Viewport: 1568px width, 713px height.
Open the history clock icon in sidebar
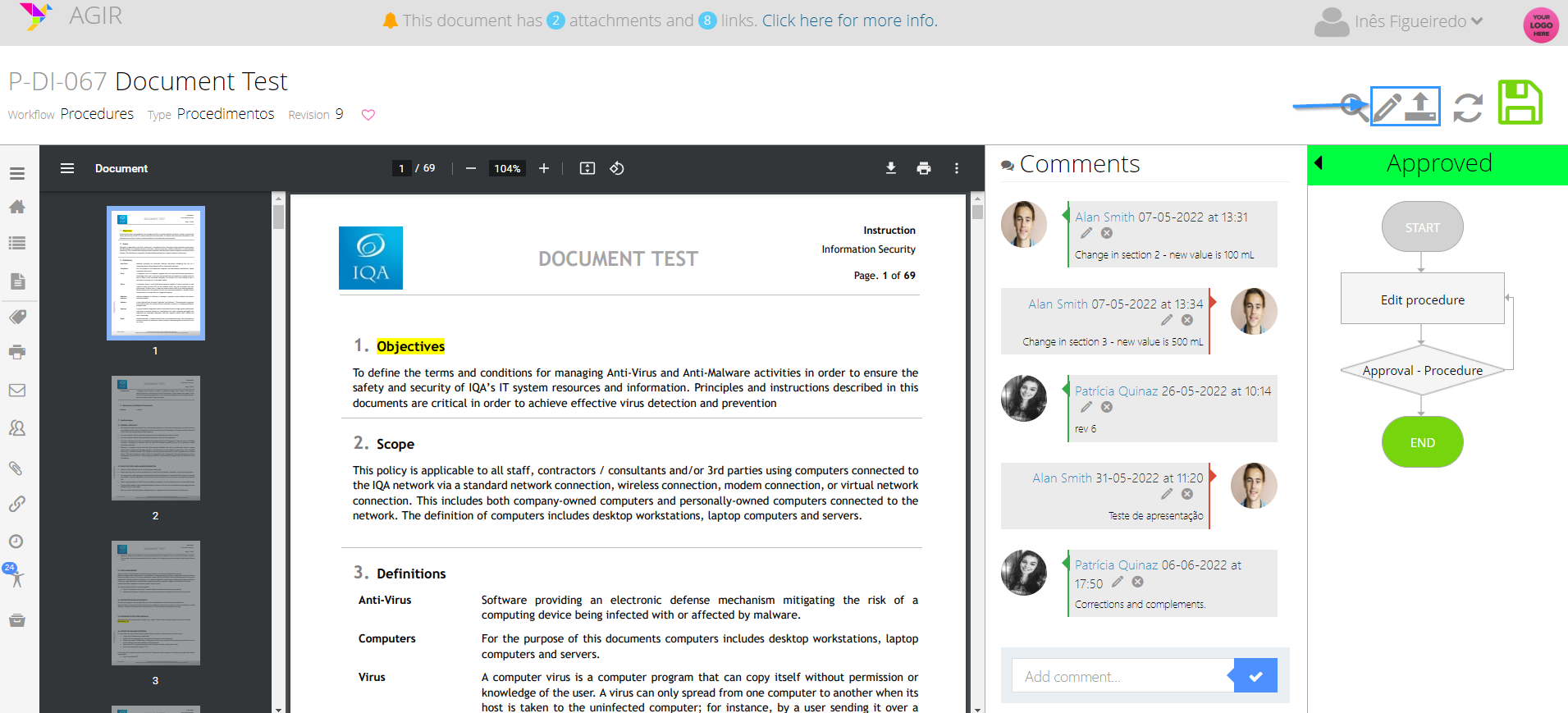point(16,542)
